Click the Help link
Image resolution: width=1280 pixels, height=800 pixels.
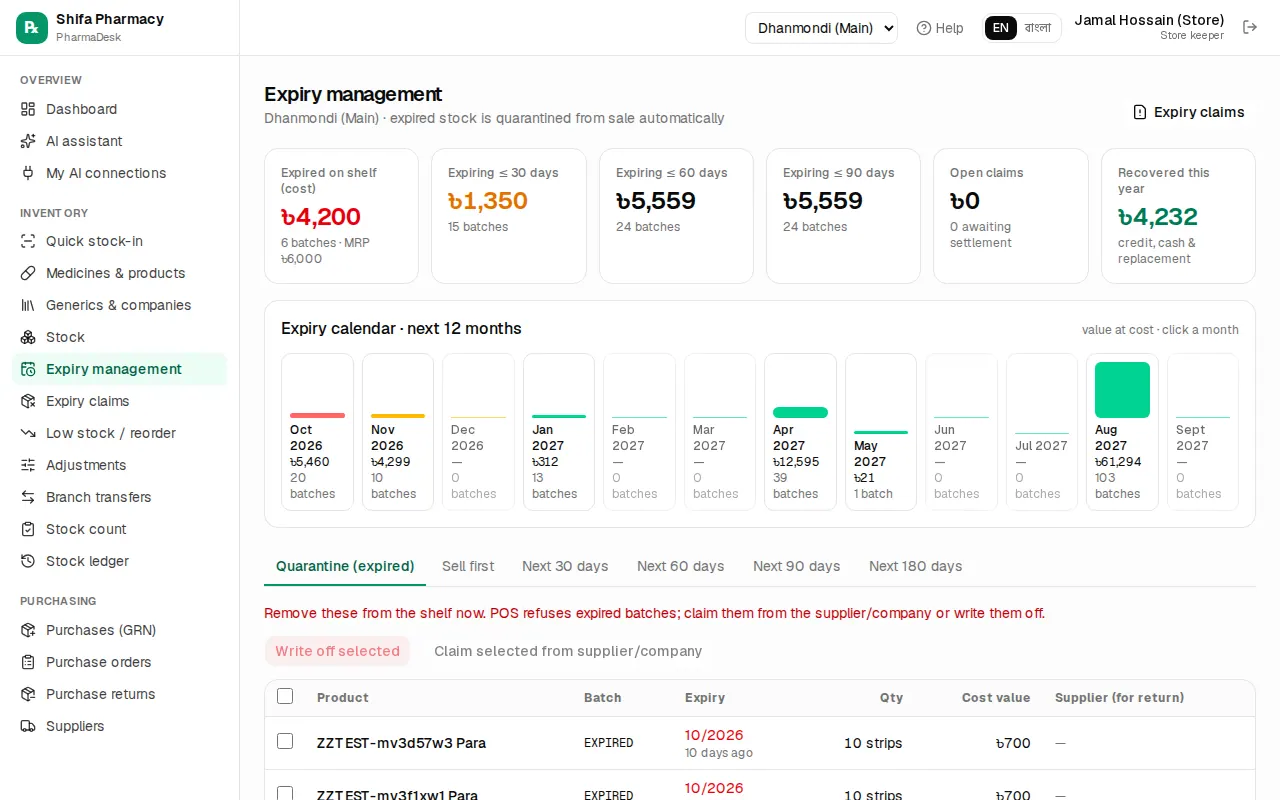(940, 28)
